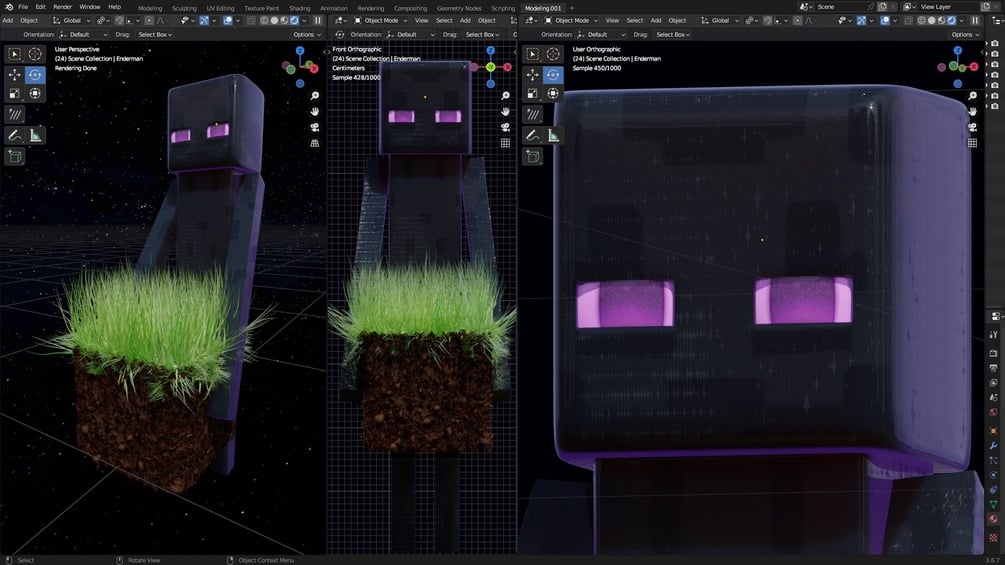Select the Move tool in right viewport
Screen dimensions: 1005x565
pos(533,75)
